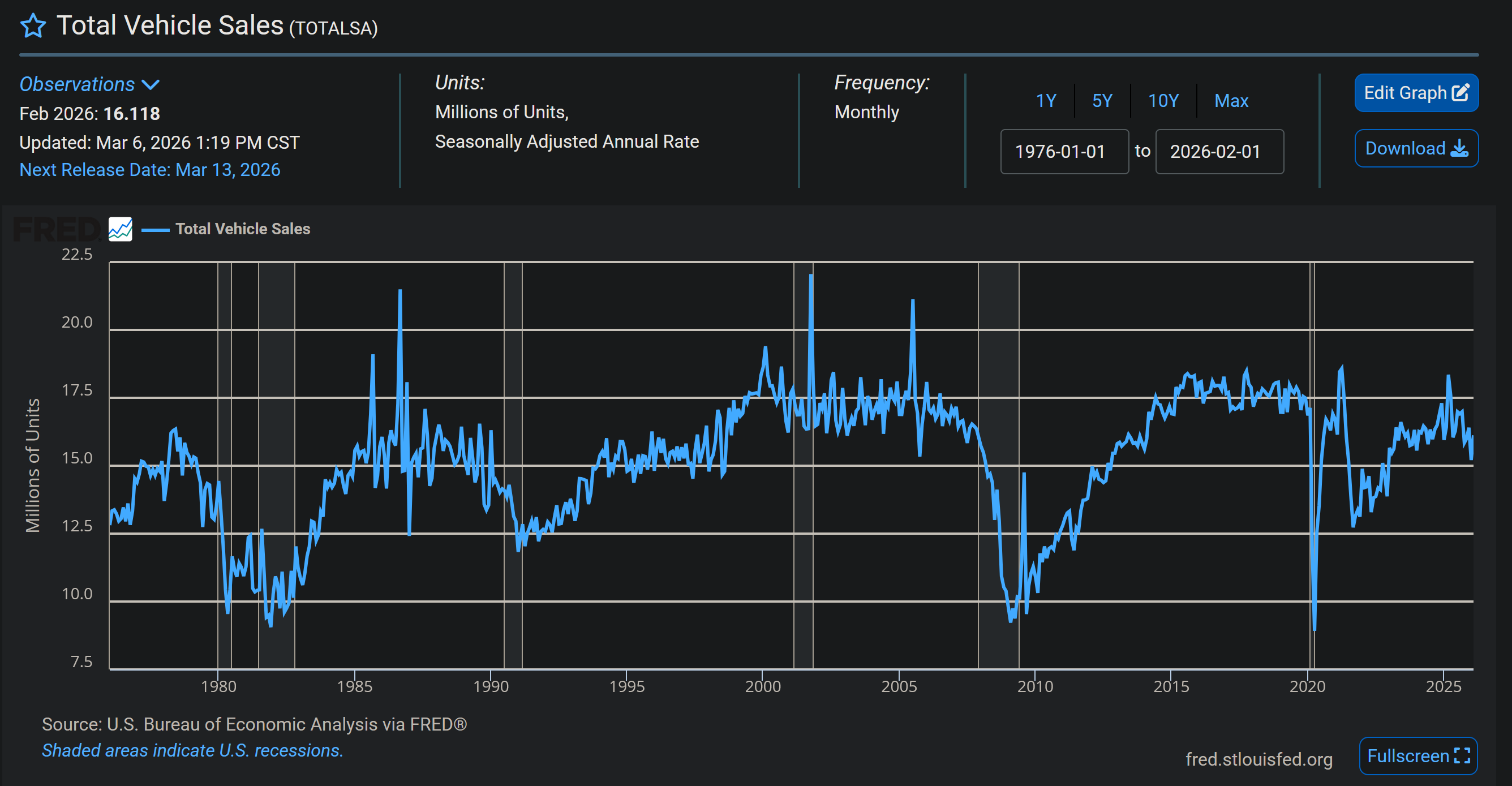
Task: Click the Download arrow icon
Action: click(1459, 148)
